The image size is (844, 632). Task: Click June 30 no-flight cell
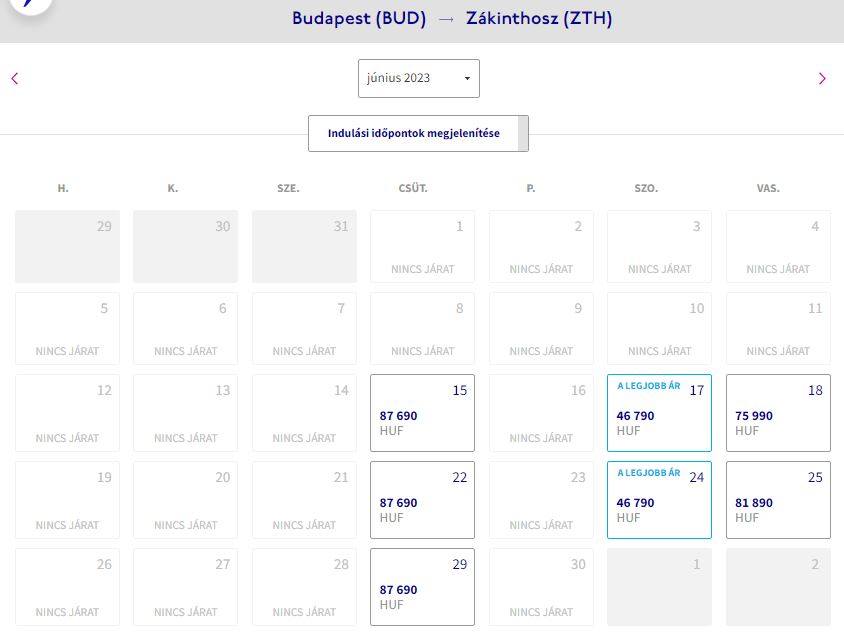tap(541, 587)
